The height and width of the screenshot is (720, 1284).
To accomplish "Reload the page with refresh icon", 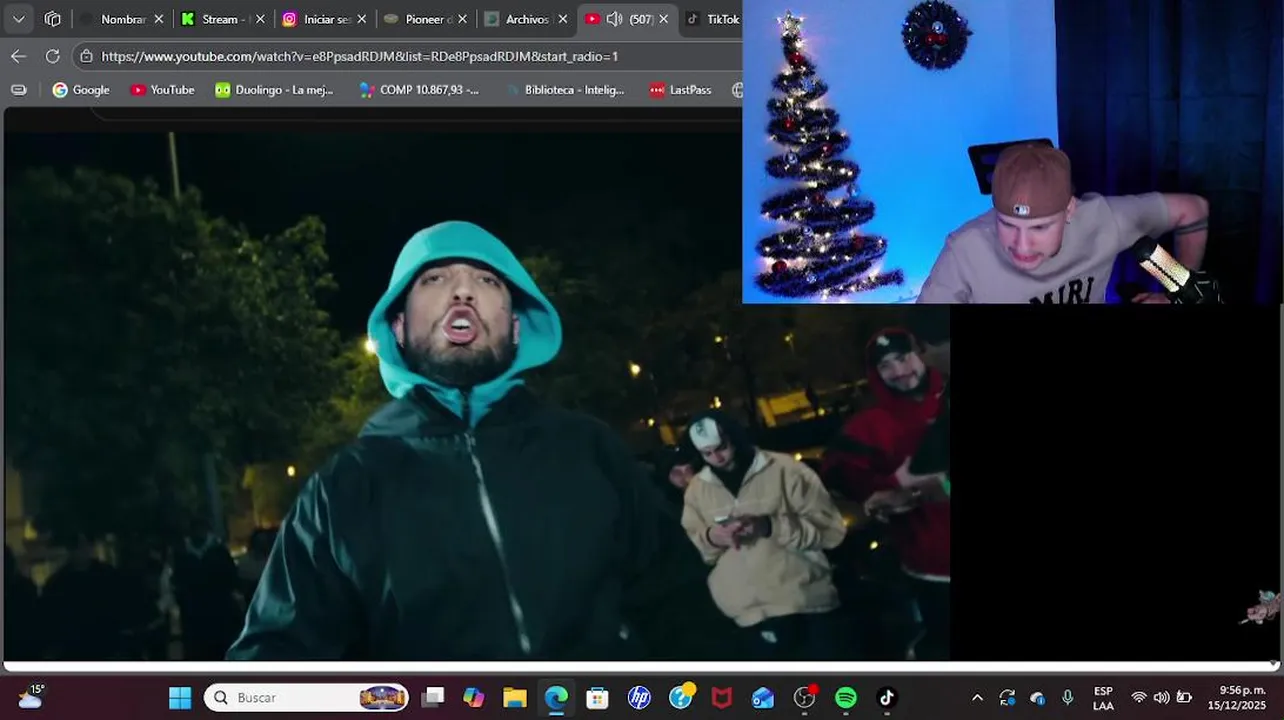I will pyautogui.click(x=53, y=56).
